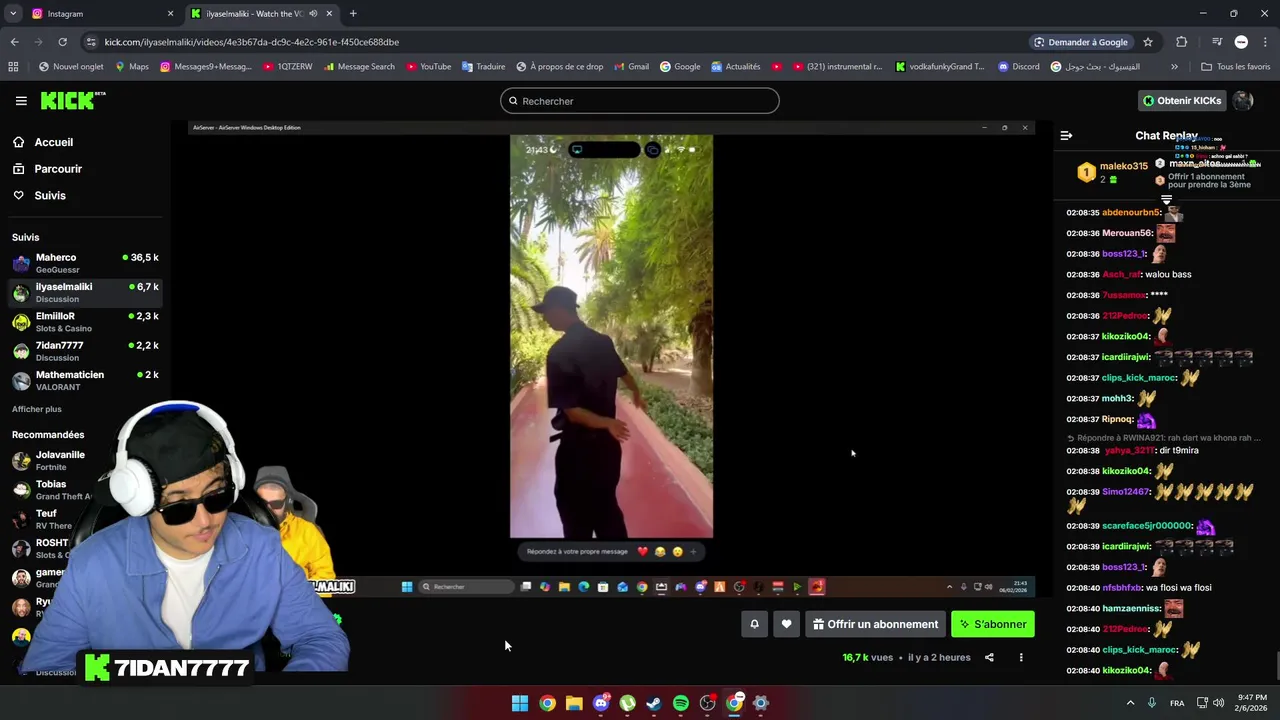Screen dimensions: 1280x720
Task: Click the video player area
Action: coord(611,360)
